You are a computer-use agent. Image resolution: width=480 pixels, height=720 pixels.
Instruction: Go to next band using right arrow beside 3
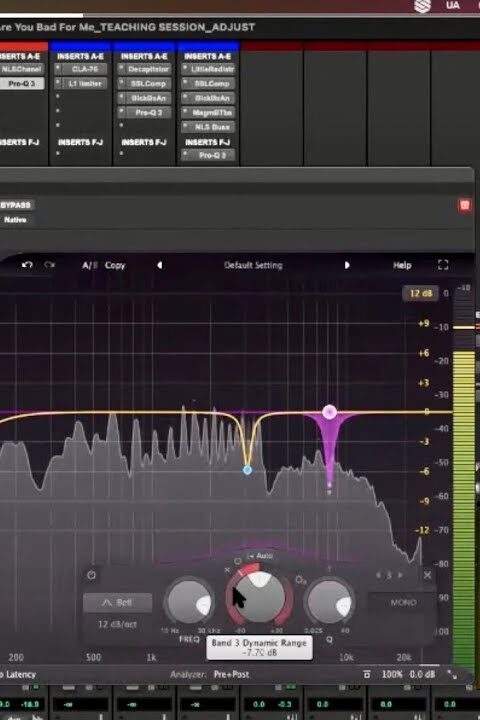(400, 575)
